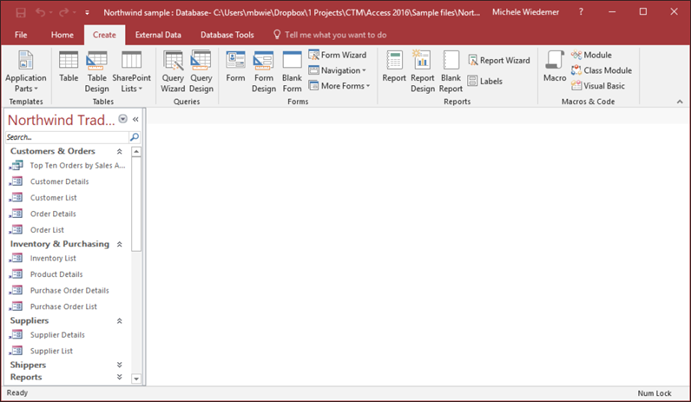Create a Blank Form

pyautogui.click(x=292, y=71)
